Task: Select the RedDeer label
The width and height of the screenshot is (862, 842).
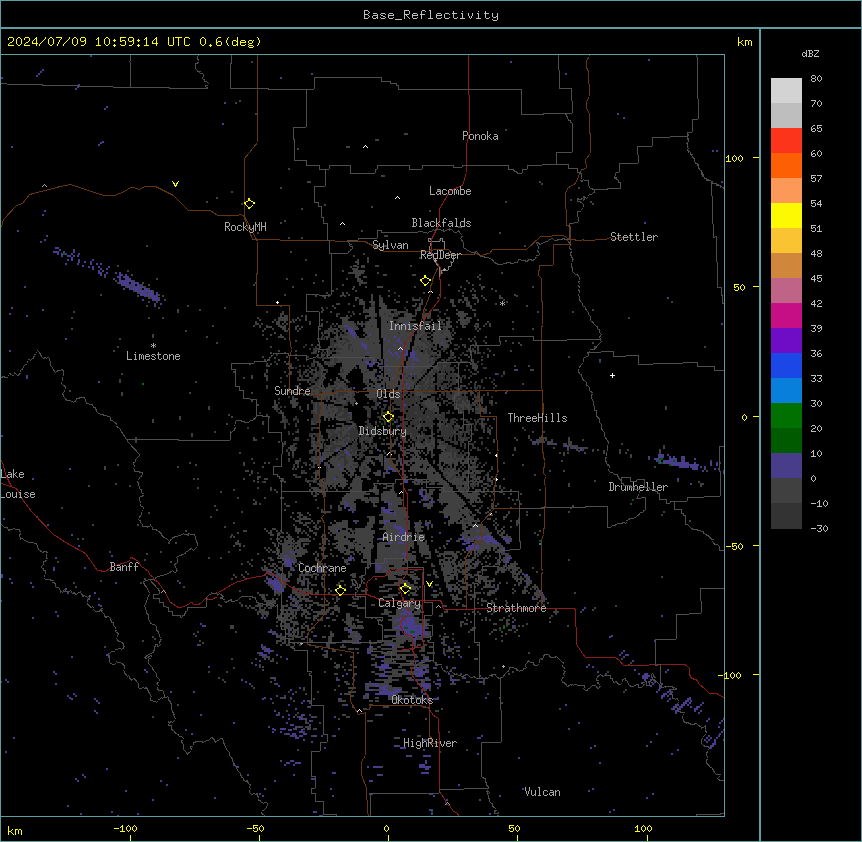Action: (x=440, y=255)
